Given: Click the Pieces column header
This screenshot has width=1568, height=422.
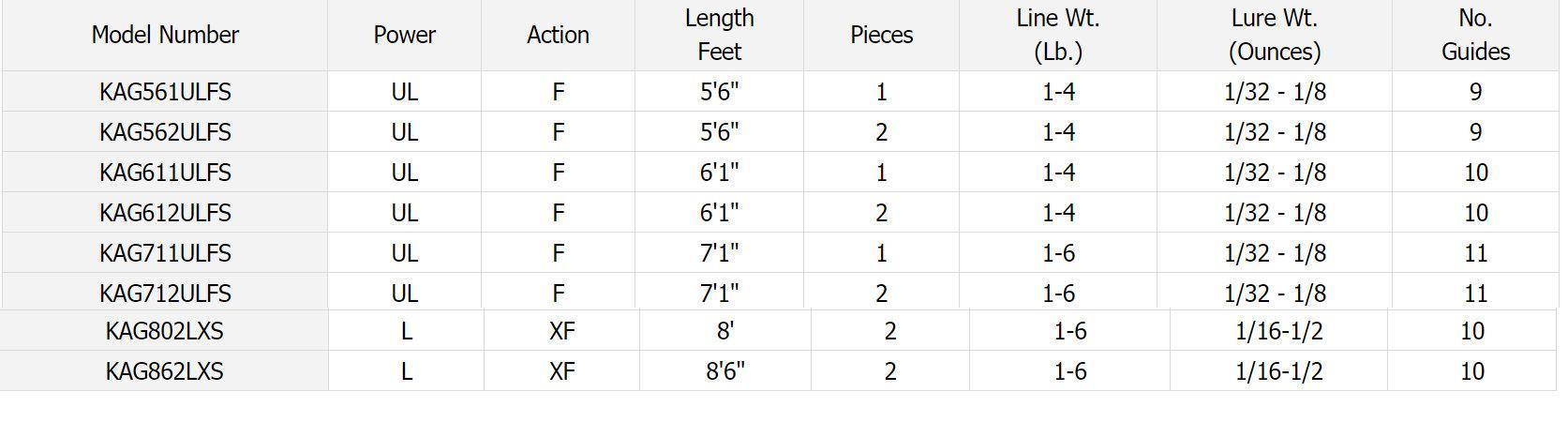Looking at the screenshot, I should (x=881, y=35).
